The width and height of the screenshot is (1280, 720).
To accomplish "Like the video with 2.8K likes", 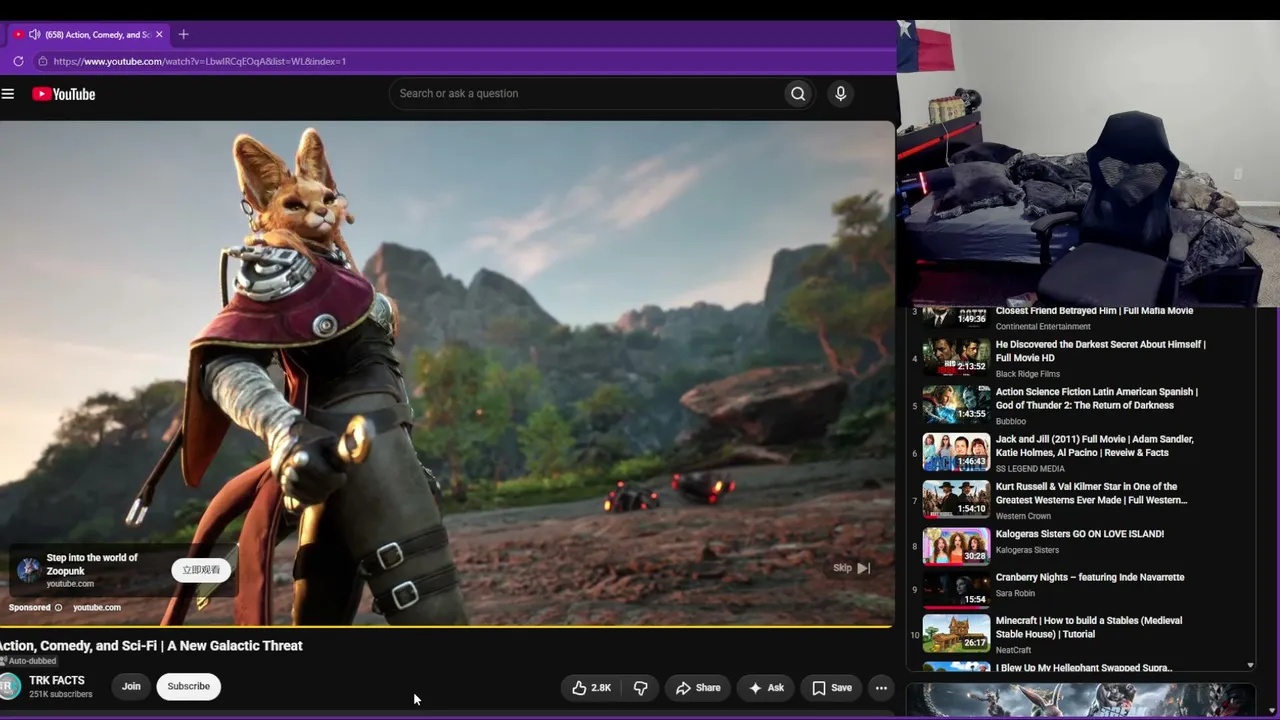I will pos(591,688).
